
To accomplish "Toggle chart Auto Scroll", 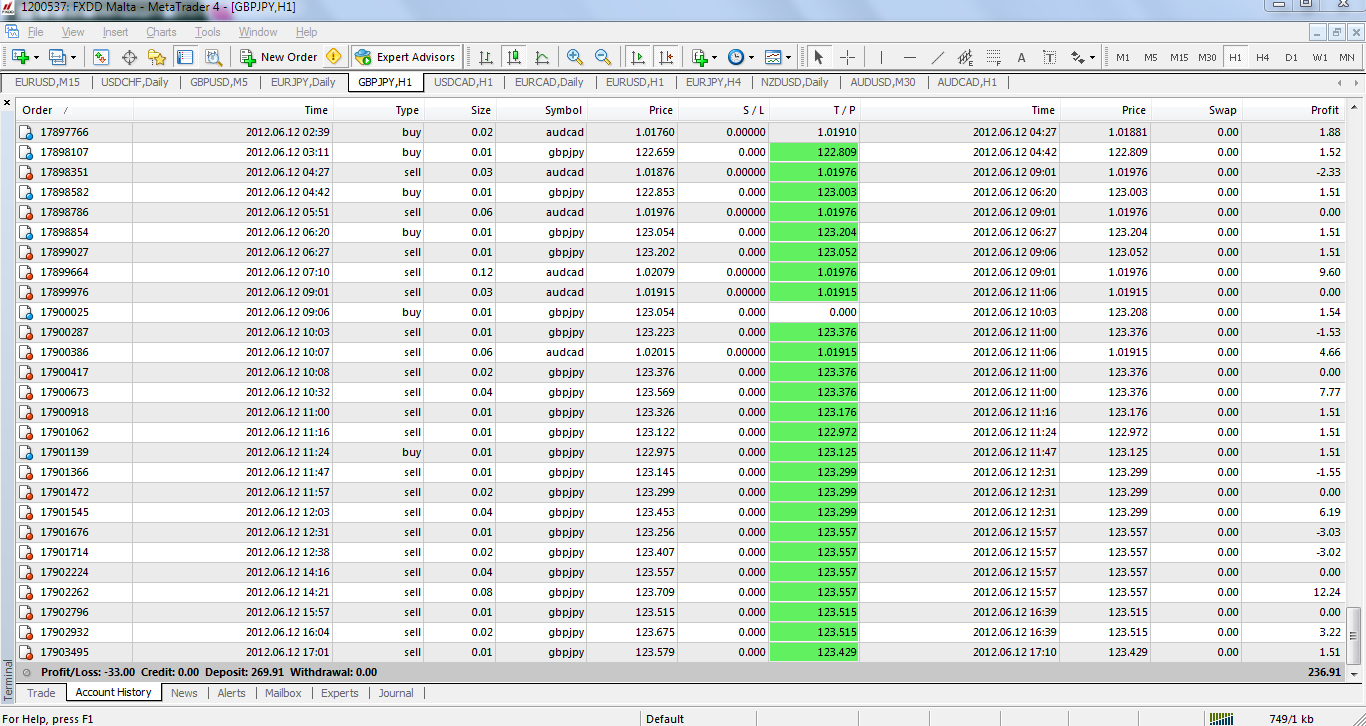I will pyautogui.click(x=638, y=57).
